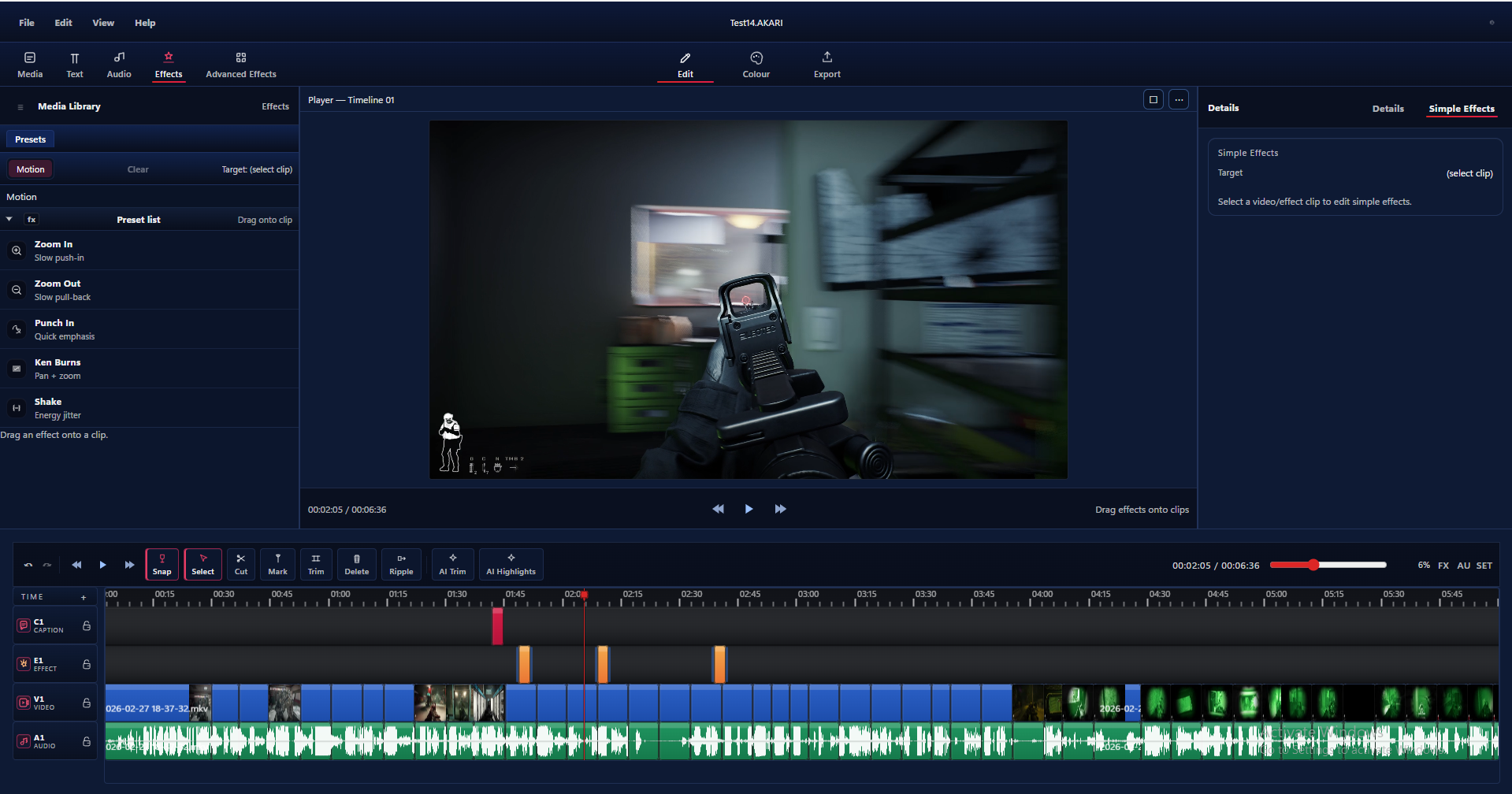Open the player panel's more options menu
Viewport: 1512px width, 794px height.
click(x=1178, y=99)
